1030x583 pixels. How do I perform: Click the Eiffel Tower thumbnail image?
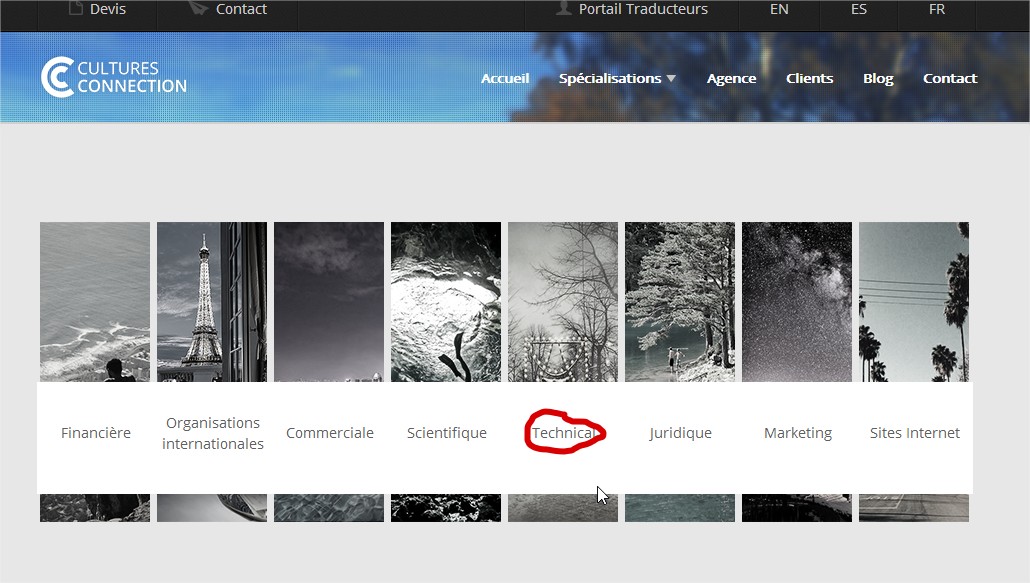[211, 300]
